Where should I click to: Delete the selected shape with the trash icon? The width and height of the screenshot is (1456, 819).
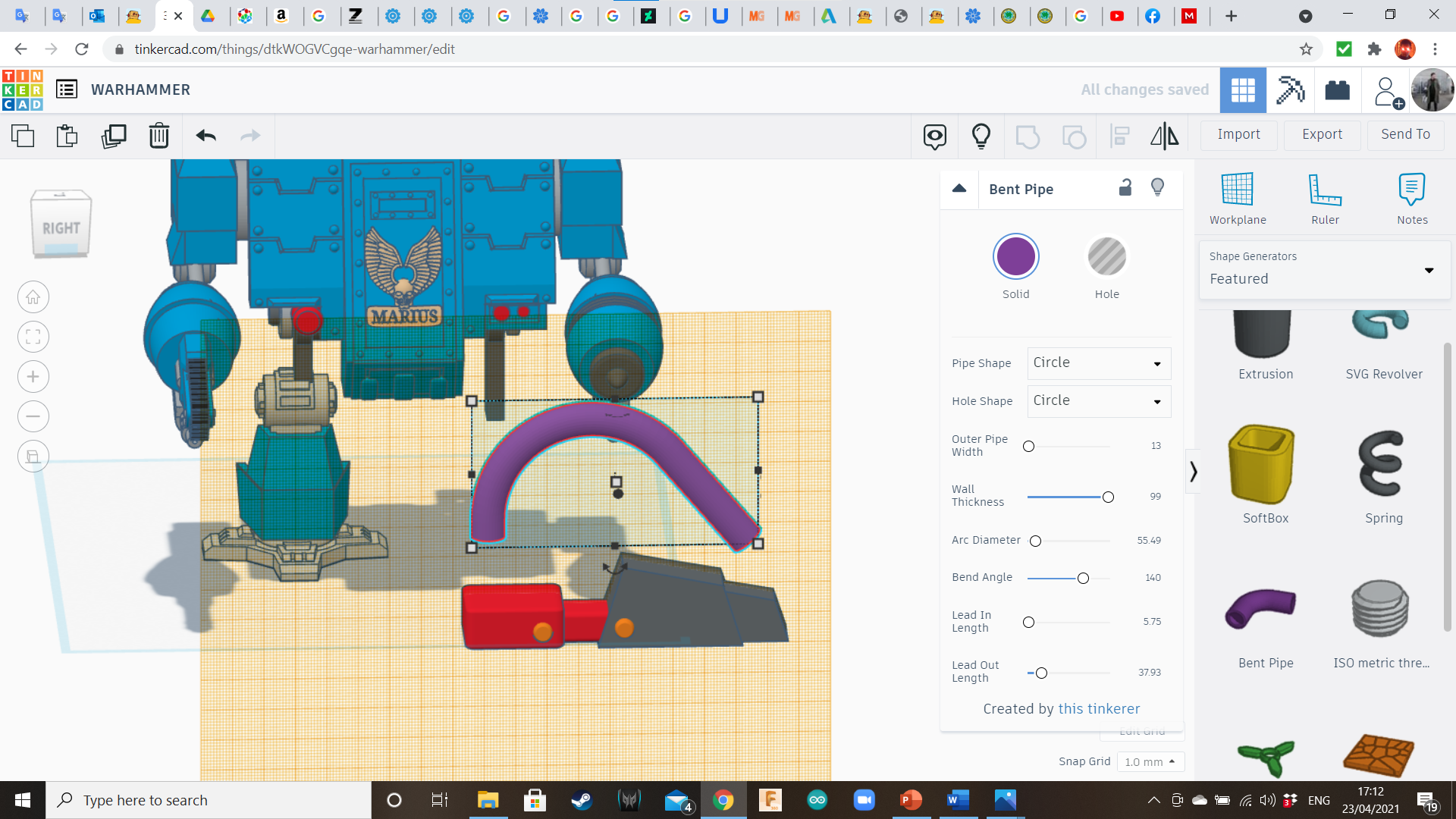(159, 136)
